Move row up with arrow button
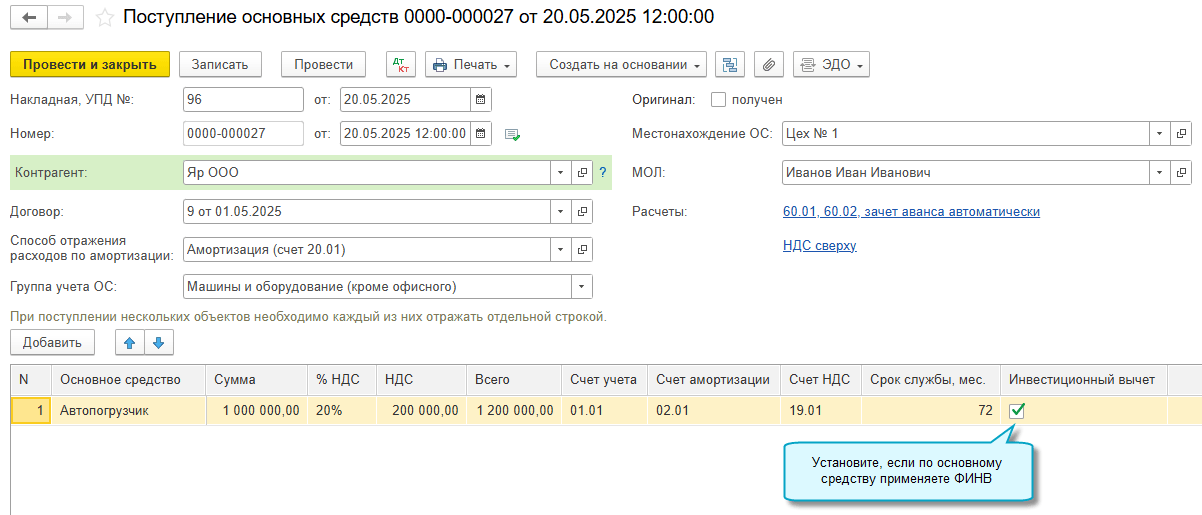The width and height of the screenshot is (1202, 515). (129, 343)
